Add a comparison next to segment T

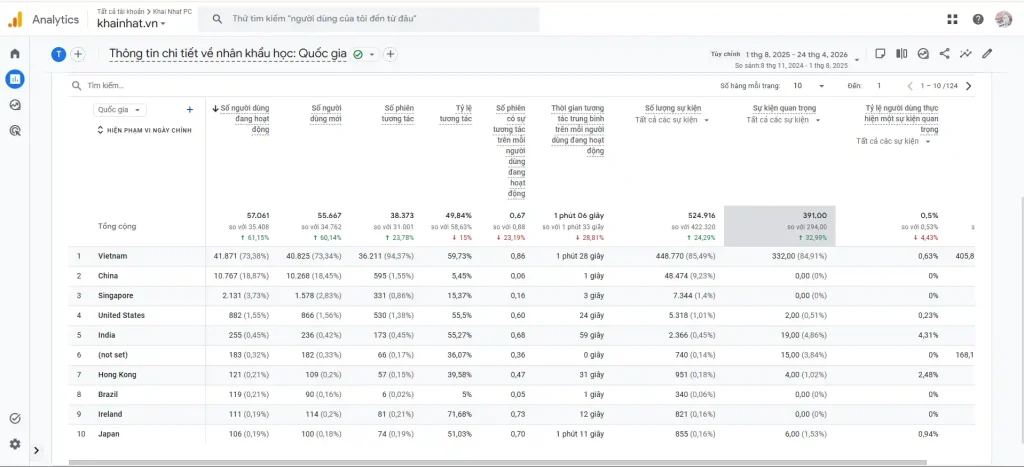[78, 54]
